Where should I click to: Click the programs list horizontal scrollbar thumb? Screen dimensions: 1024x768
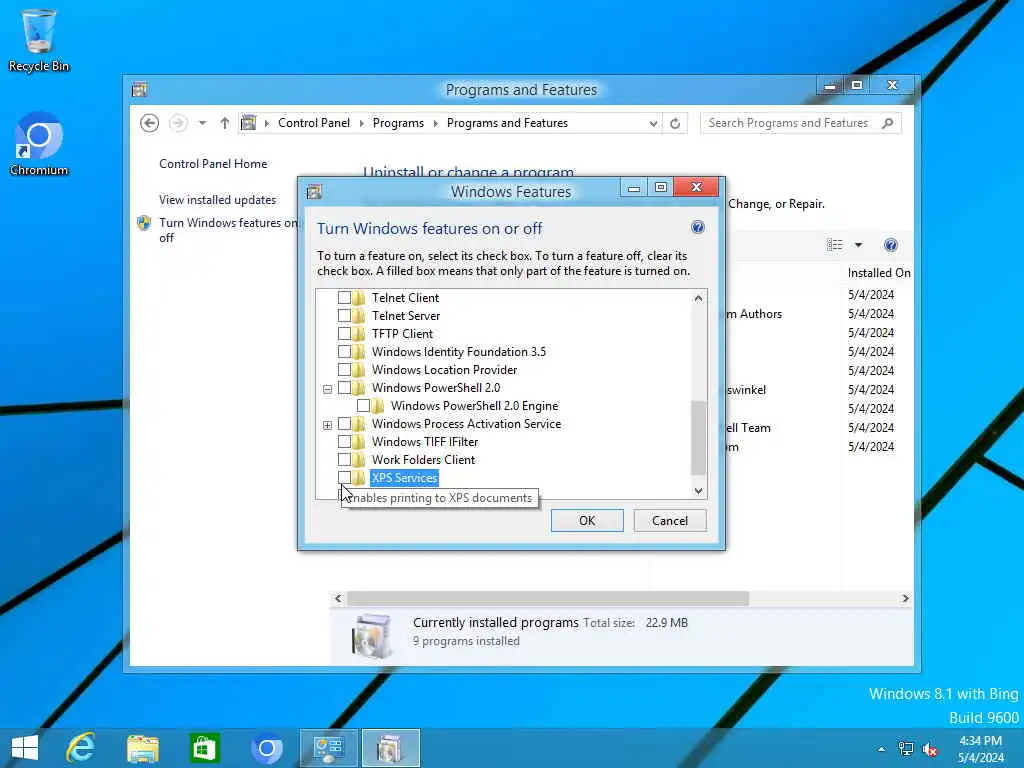coord(548,598)
